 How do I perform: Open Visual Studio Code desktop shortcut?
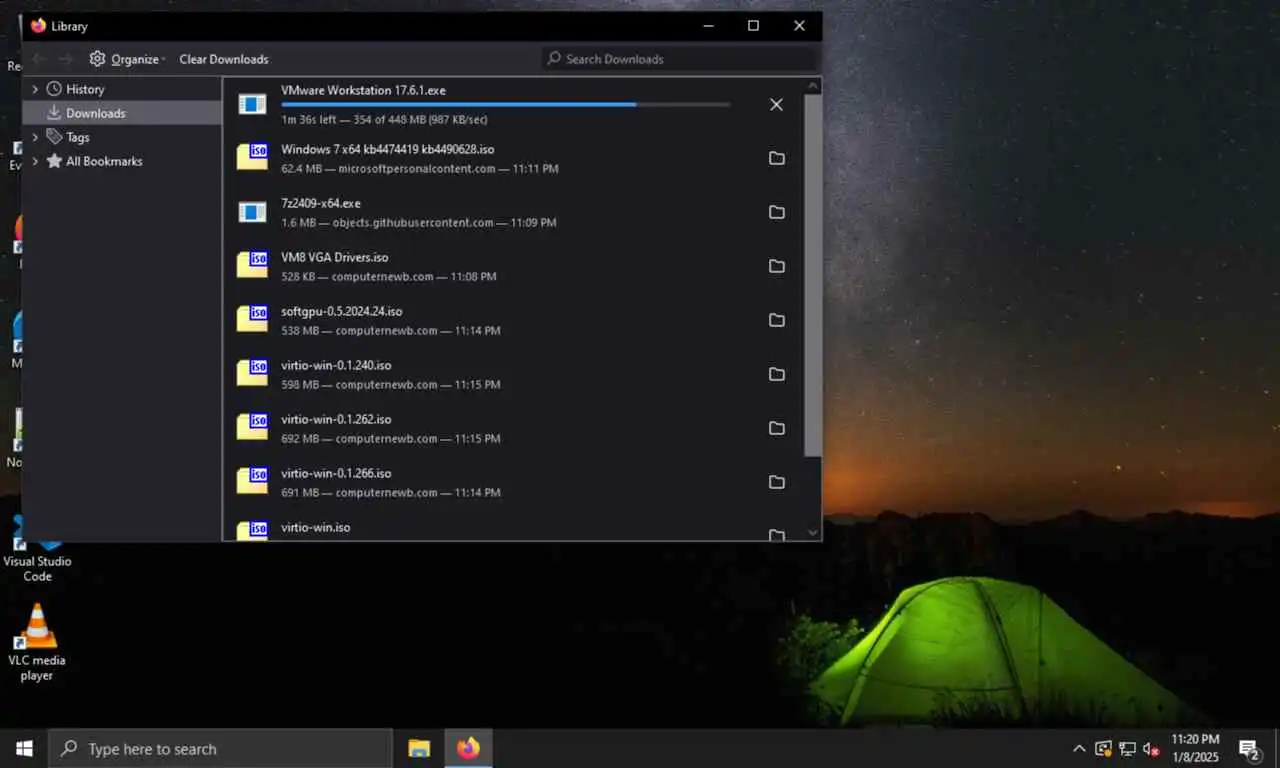[37, 550]
